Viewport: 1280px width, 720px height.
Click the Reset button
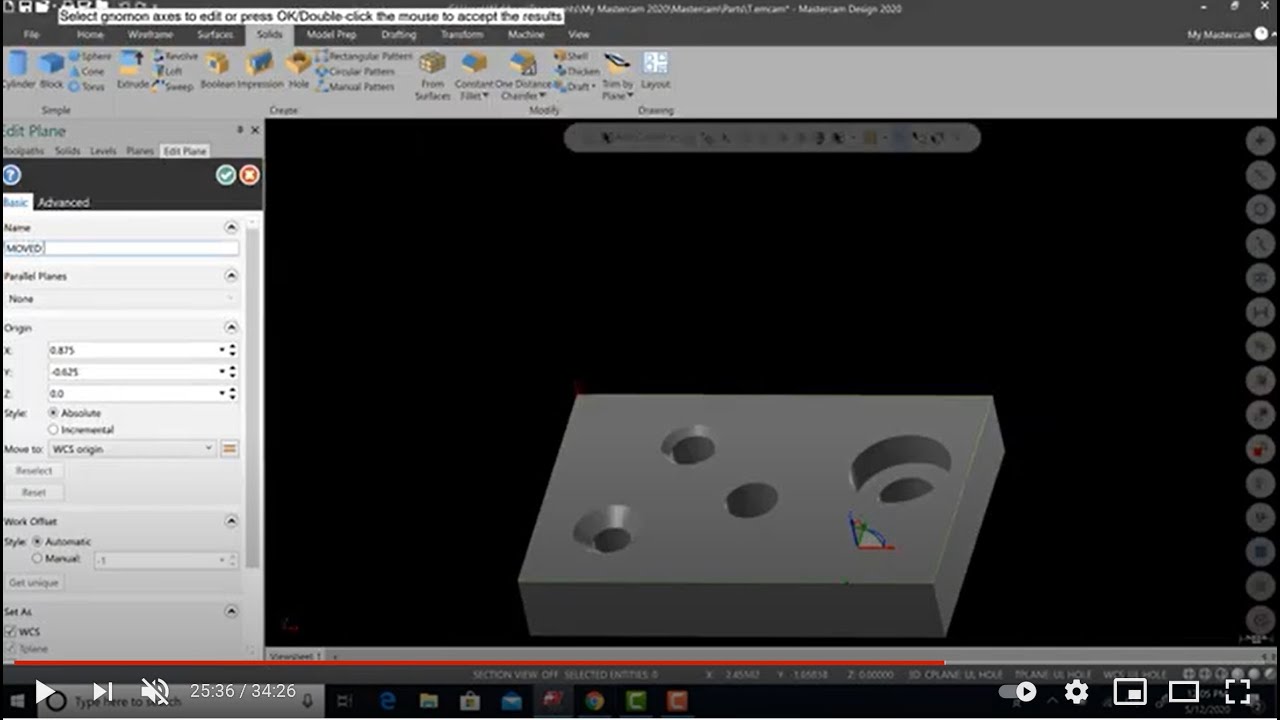point(34,492)
